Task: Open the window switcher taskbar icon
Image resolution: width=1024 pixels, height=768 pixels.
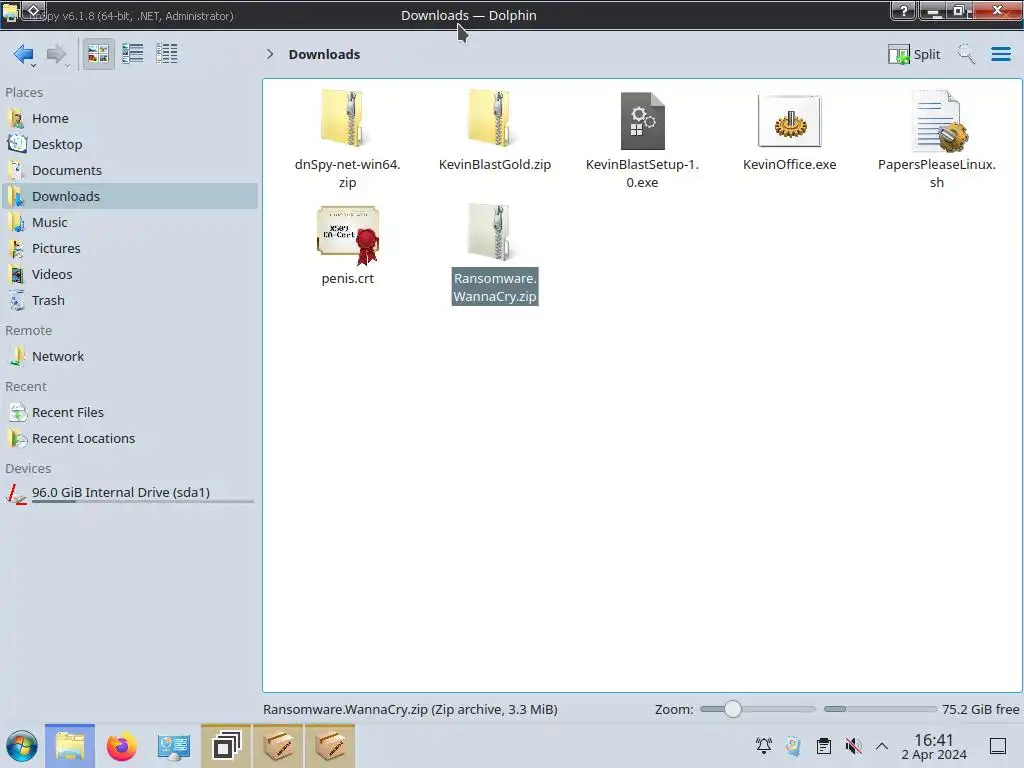Action: (226, 746)
